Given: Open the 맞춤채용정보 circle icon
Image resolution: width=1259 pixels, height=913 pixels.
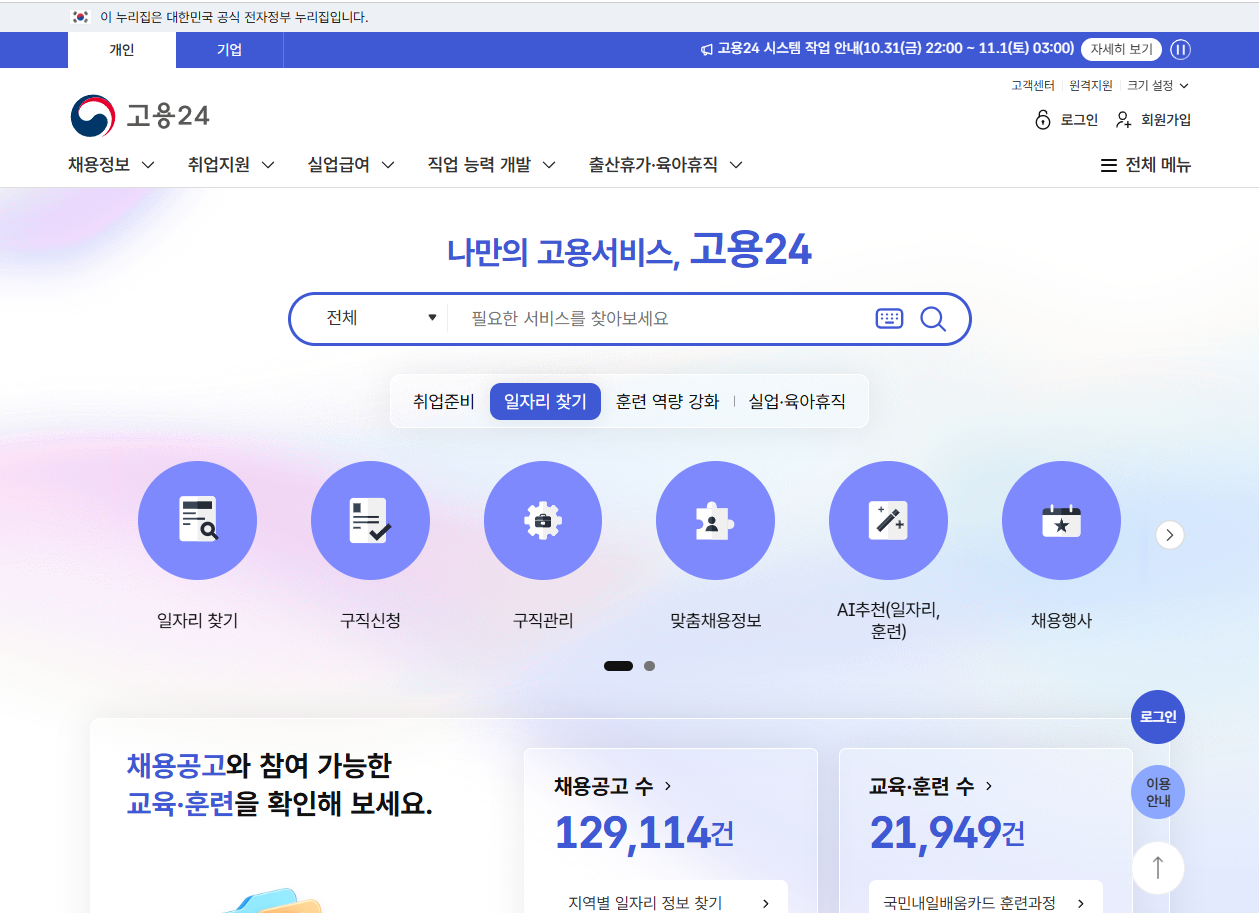Looking at the screenshot, I should pyautogui.click(x=715, y=521).
